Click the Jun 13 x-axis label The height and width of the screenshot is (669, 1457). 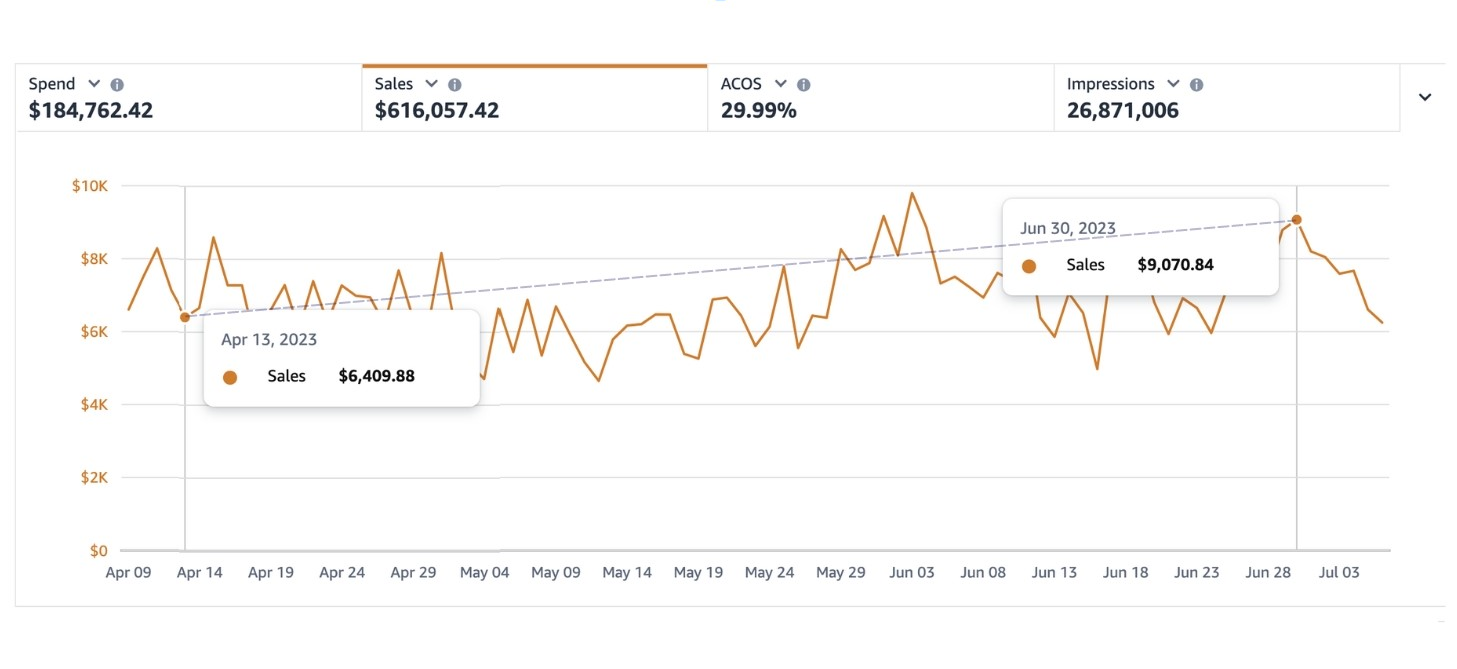[1054, 573]
